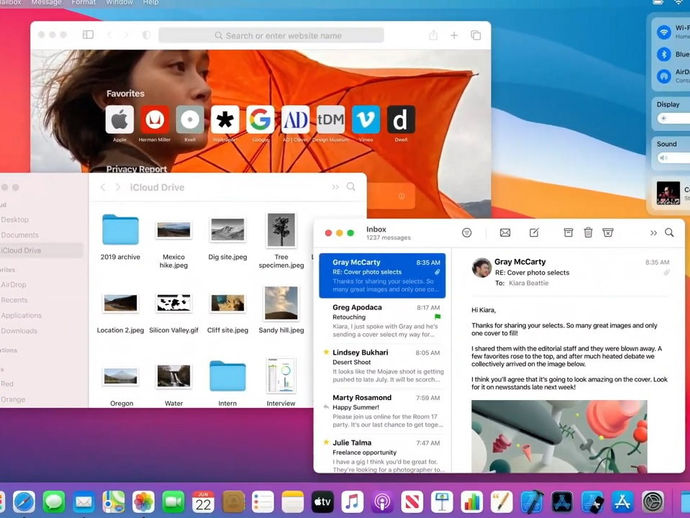Viewport: 690px width, 518px height.
Task: Click Safari privacy shield icon
Action: pyautogui.click(x=147, y=35)
